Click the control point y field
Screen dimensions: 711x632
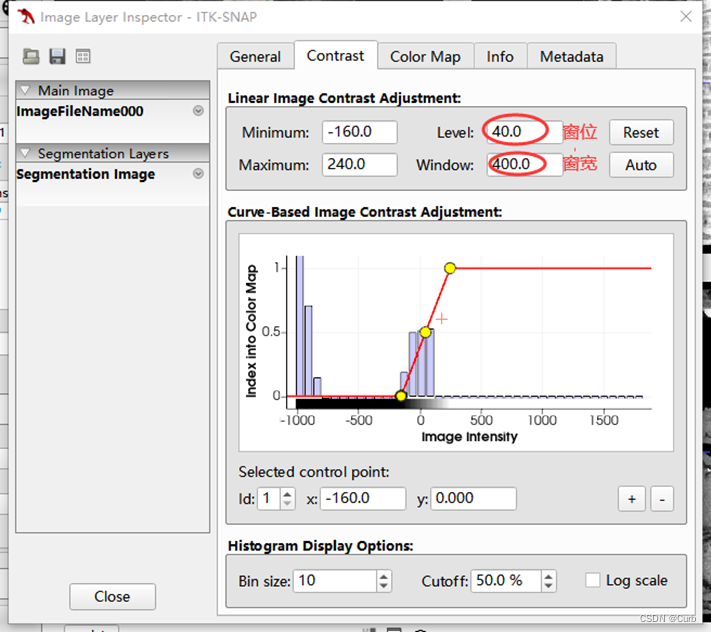point(473,499)
